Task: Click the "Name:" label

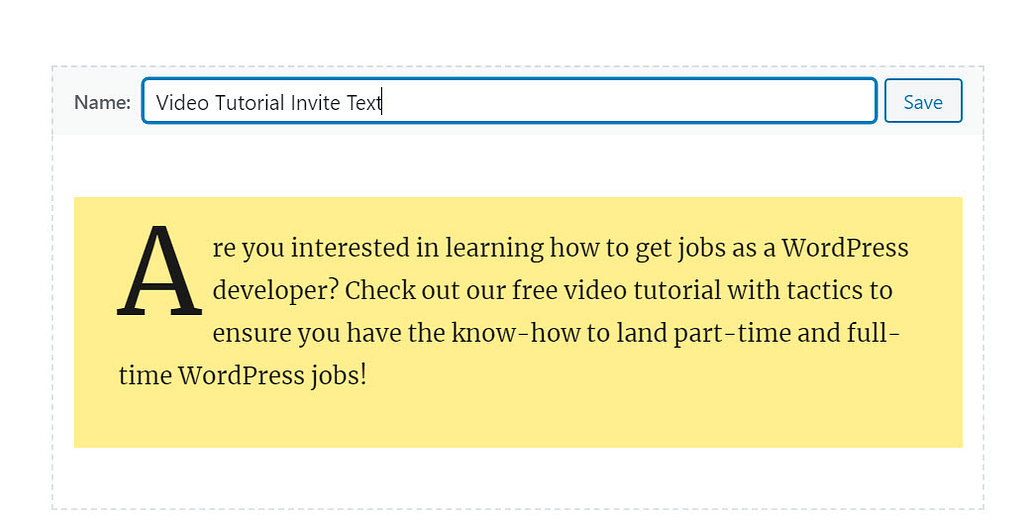Action: 102,102
